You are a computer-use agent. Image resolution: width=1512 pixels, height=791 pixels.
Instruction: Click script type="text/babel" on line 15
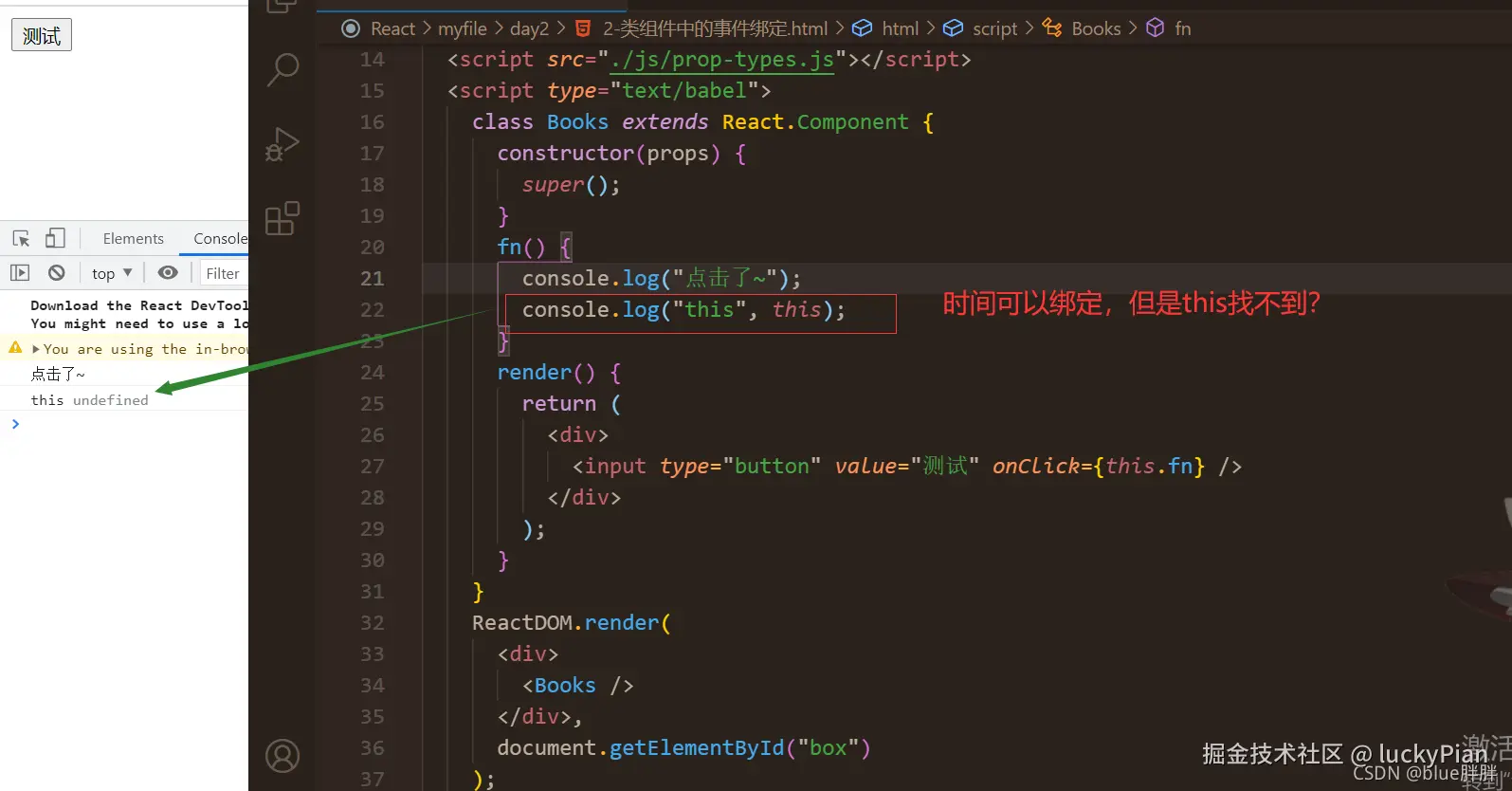(x=609, y=91)
